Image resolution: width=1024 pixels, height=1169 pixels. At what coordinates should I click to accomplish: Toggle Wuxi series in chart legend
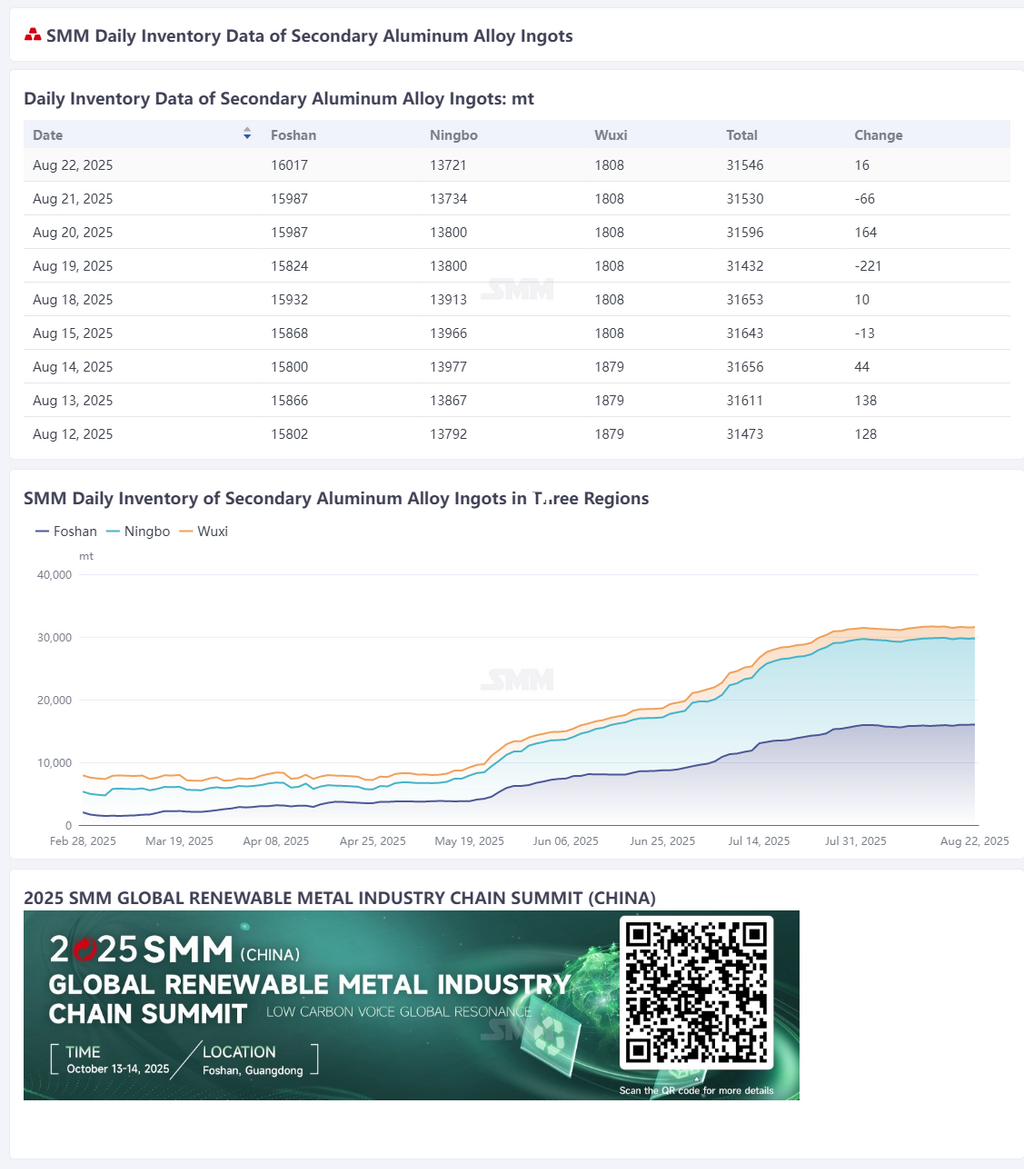pos(203,532)
